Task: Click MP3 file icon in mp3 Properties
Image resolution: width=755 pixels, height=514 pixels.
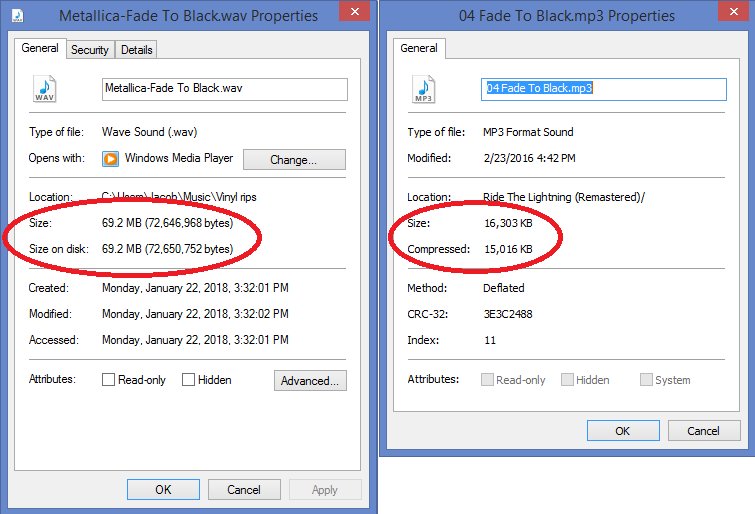Action: pos(423,89)
